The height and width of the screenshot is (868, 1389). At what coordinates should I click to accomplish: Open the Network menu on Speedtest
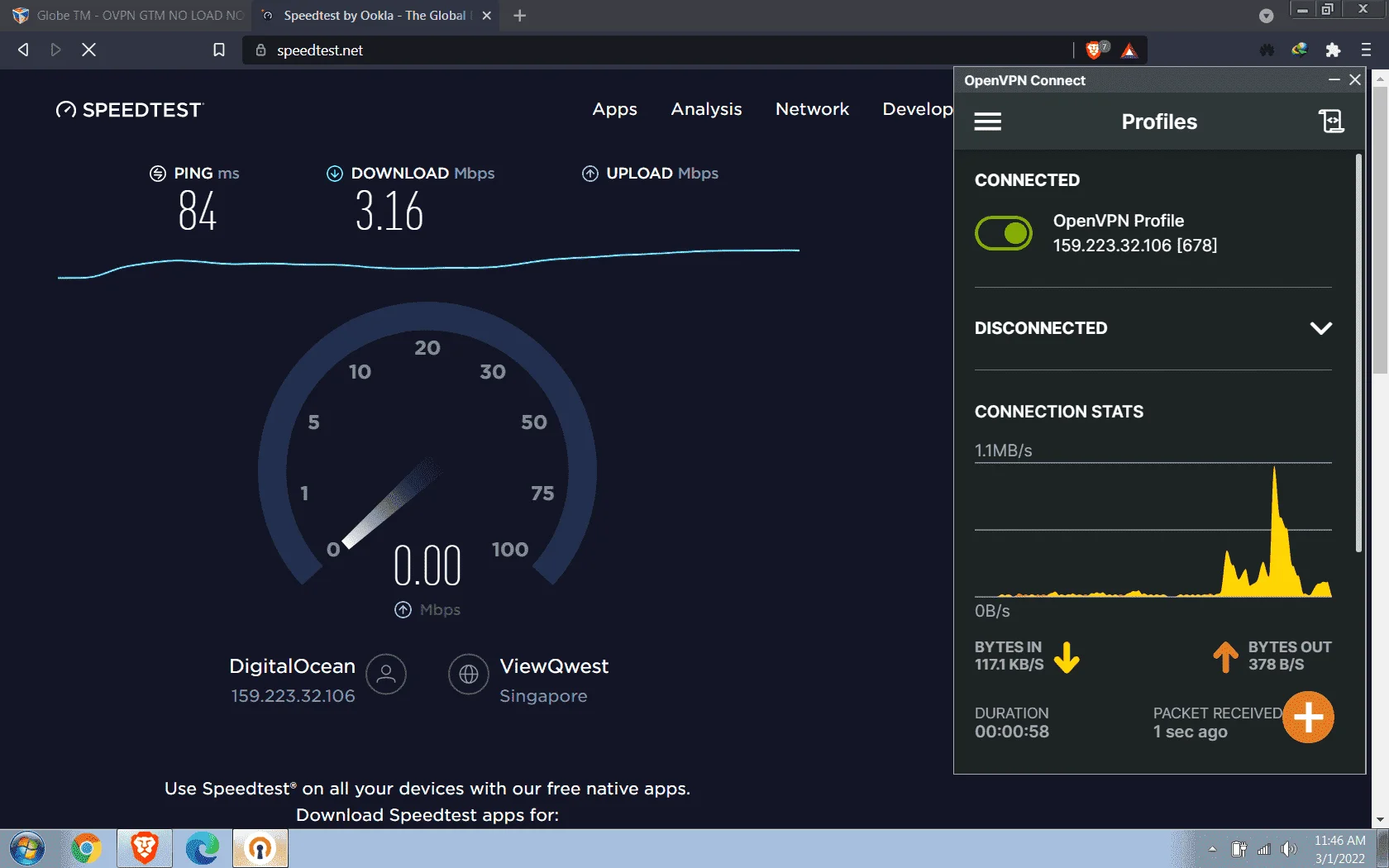(812, 109)
